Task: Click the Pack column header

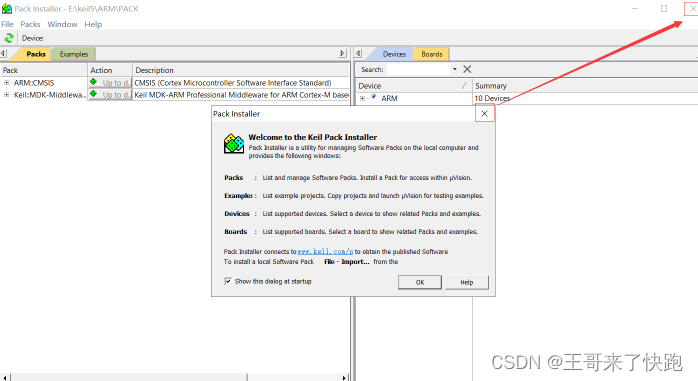Action: click(x=44, y=70)
